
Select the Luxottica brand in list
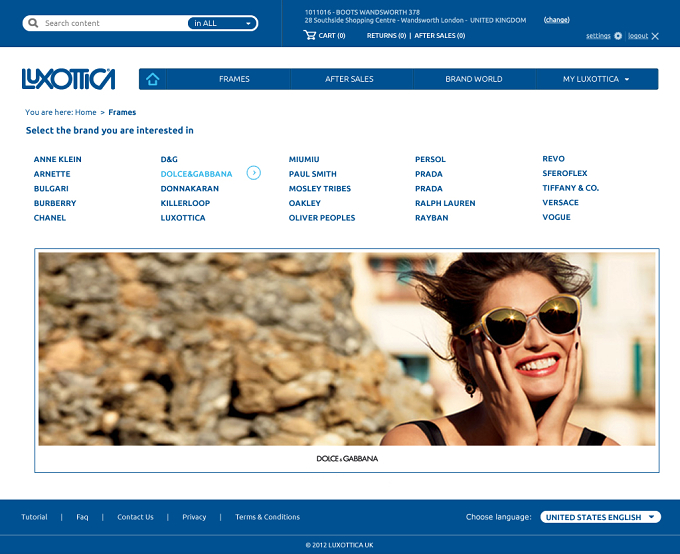pyautogui.click(x=183, y=218)
